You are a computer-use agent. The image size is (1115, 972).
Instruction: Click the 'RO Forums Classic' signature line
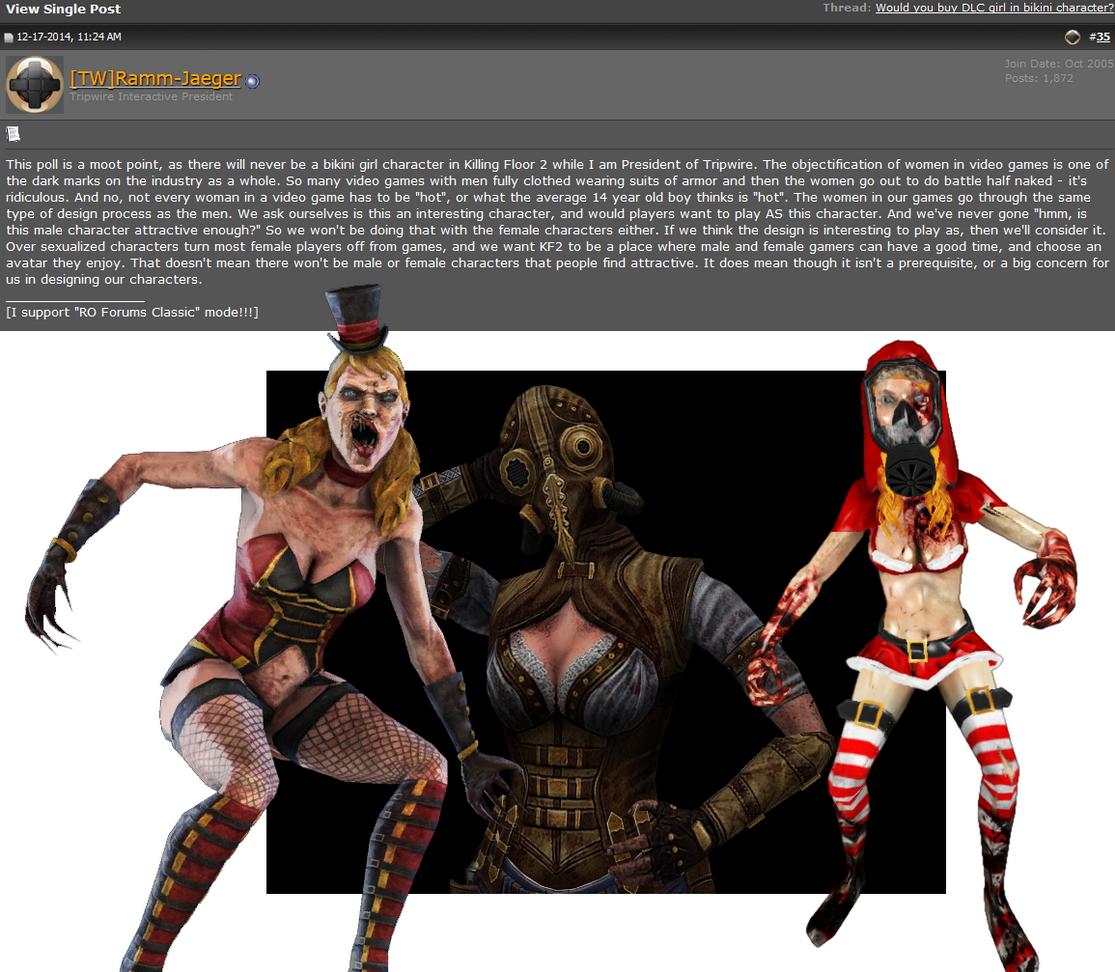point(132,312)
